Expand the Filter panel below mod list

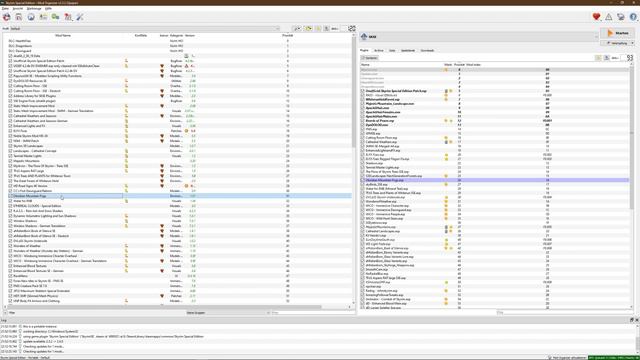[6, 313]
